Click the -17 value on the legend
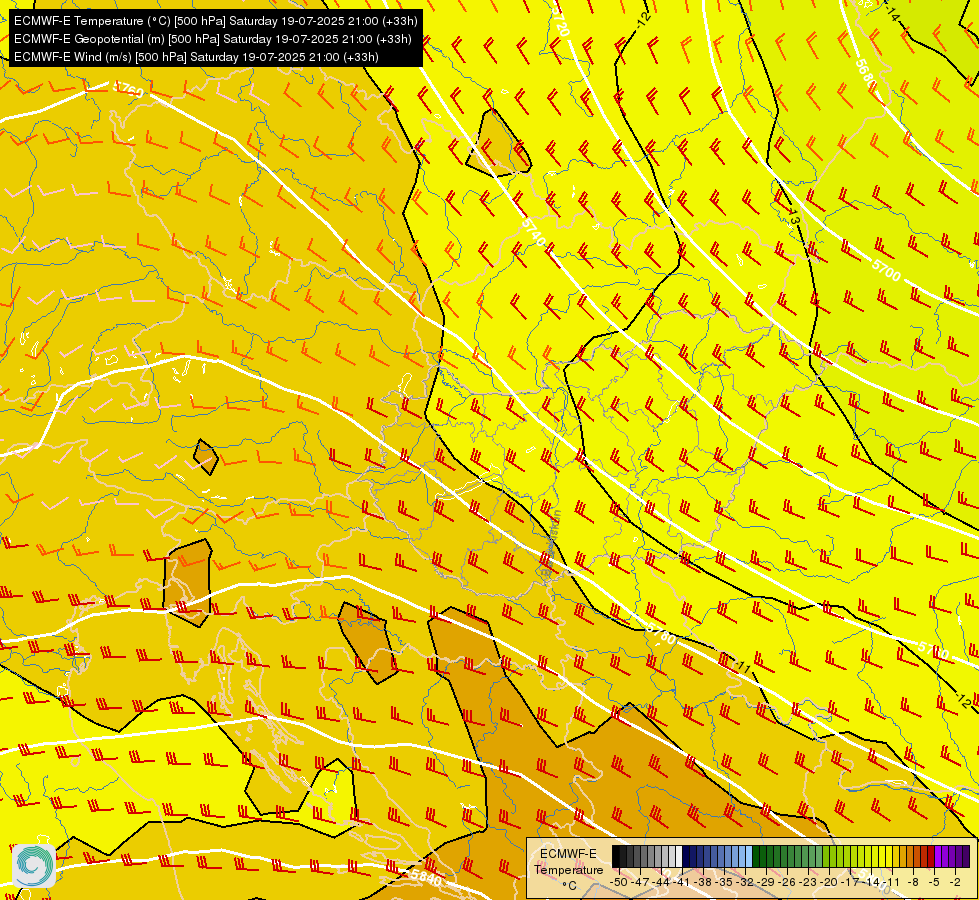979x900 pixels. pos(850,882)
